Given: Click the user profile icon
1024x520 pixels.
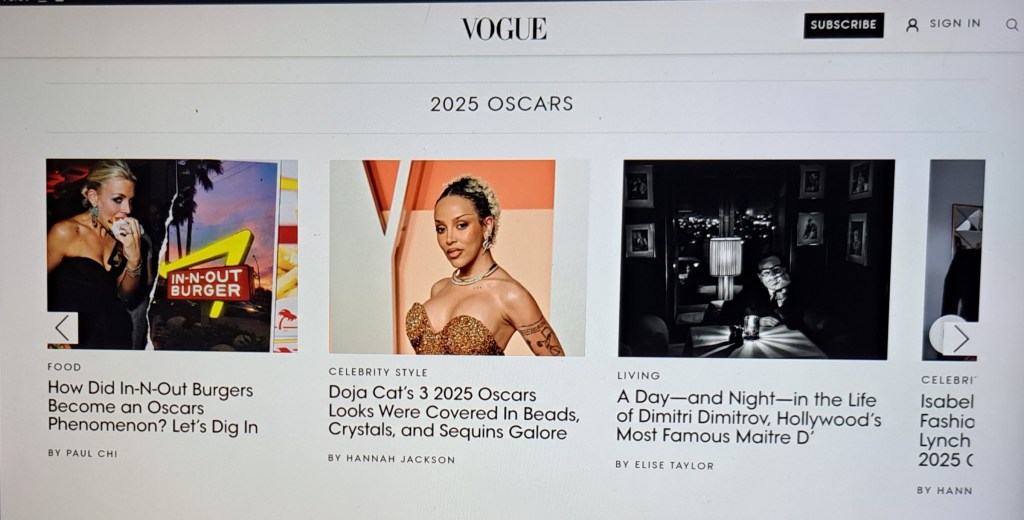Looking at the screenshot, I should (x=912, y=25).
